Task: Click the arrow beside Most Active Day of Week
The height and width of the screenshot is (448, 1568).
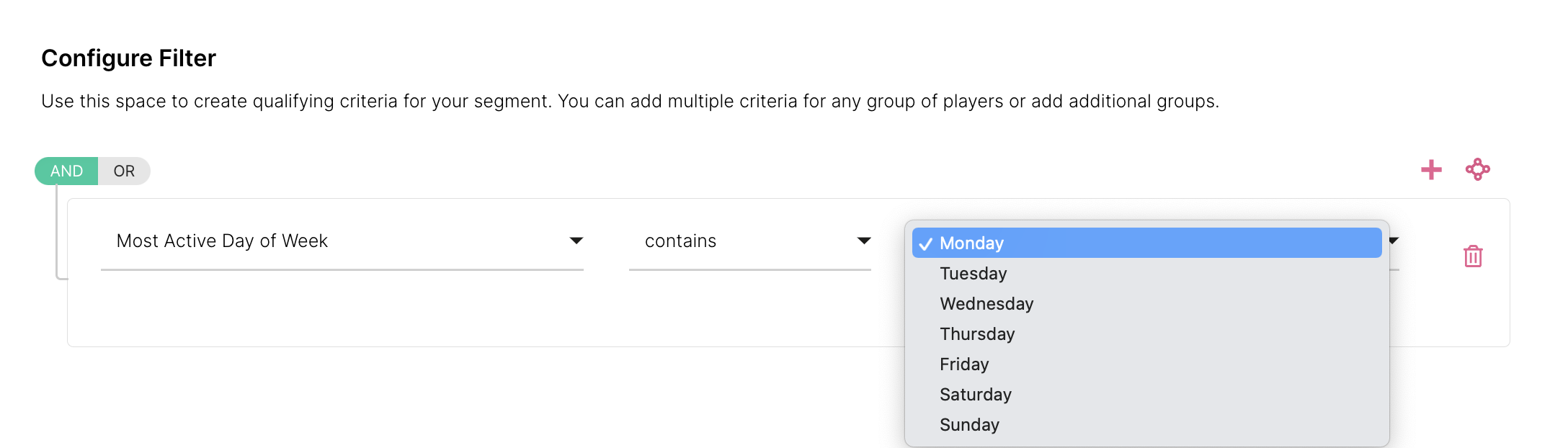Action: (x=576, y=241)
